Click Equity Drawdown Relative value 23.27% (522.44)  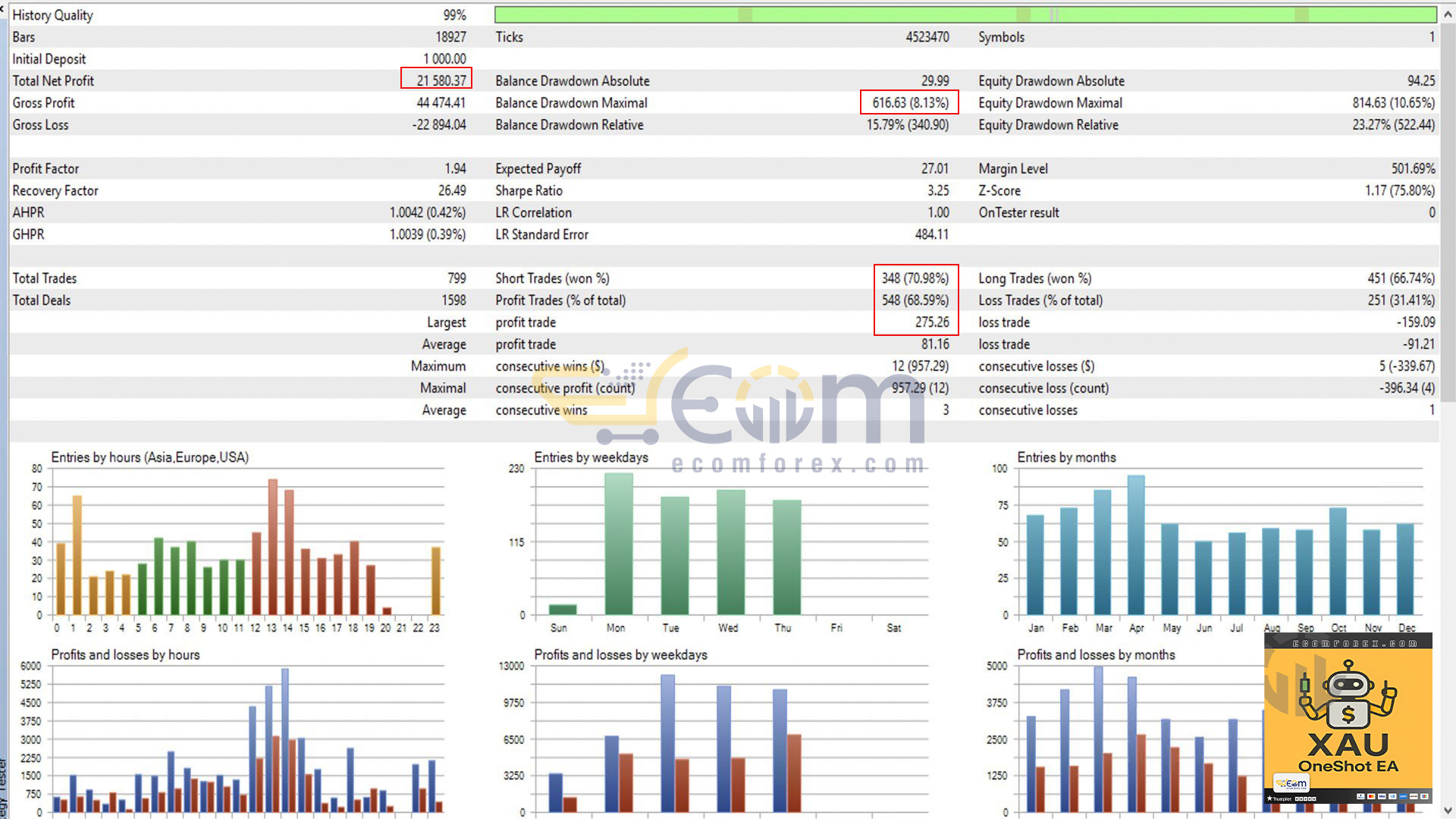(1393, 124)
